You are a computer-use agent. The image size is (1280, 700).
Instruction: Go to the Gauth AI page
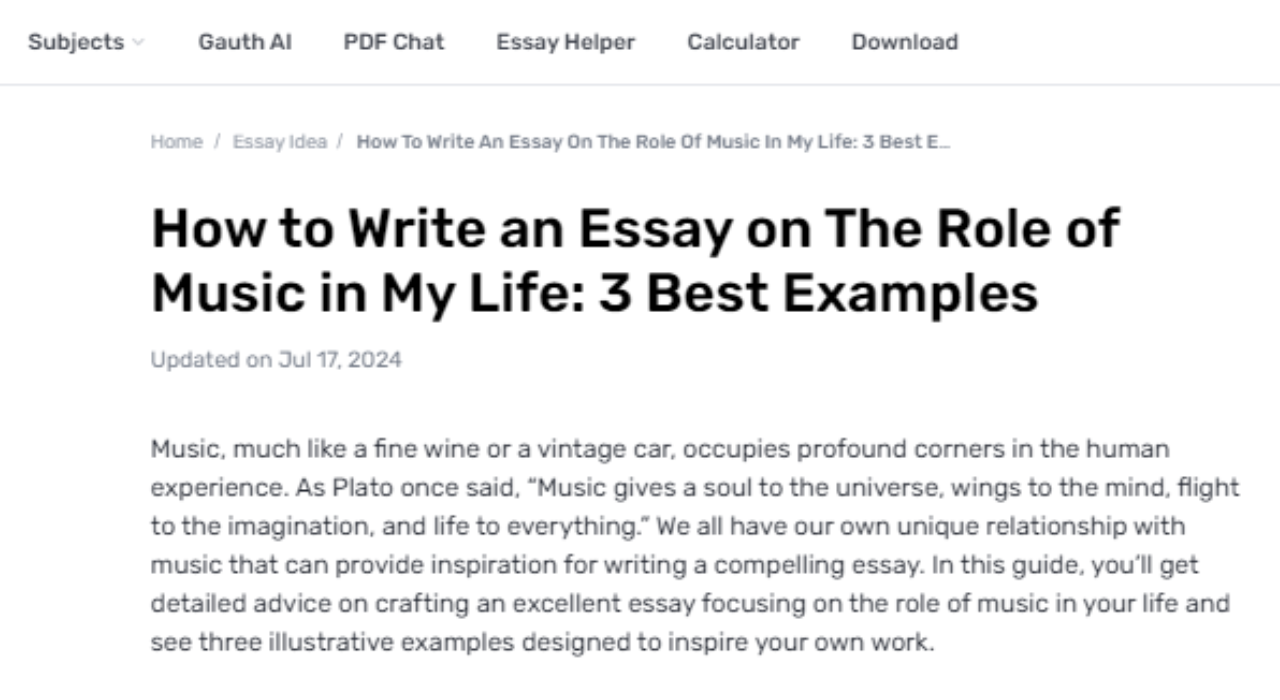245,42
